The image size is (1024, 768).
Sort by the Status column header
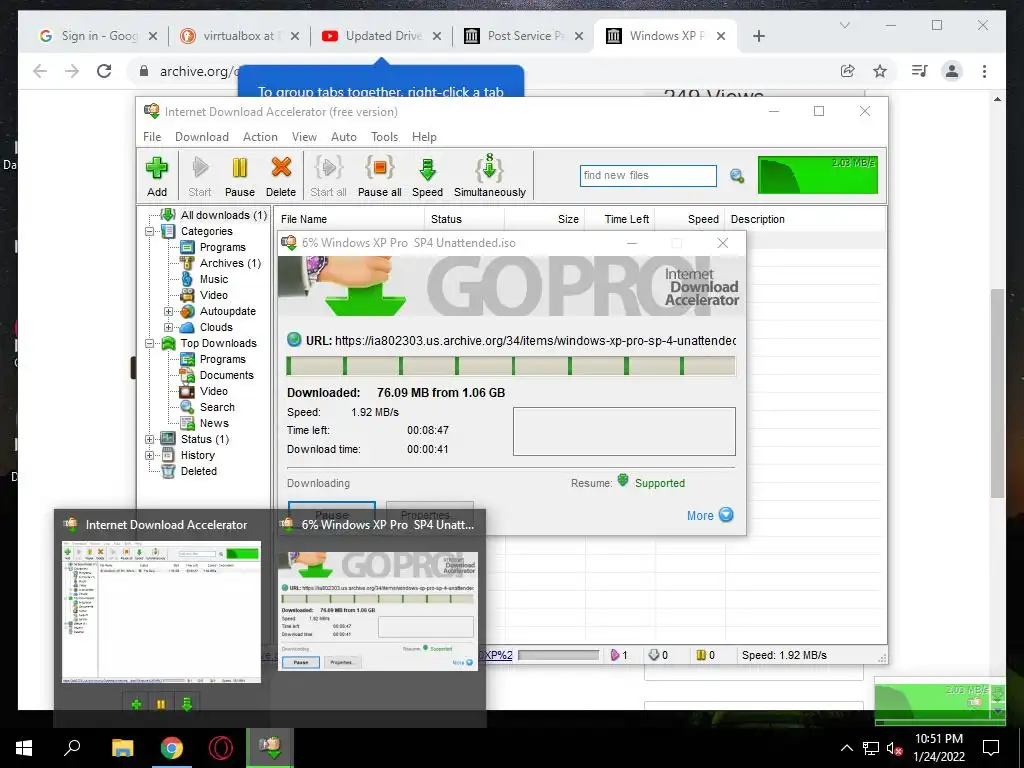coord(464,219)
